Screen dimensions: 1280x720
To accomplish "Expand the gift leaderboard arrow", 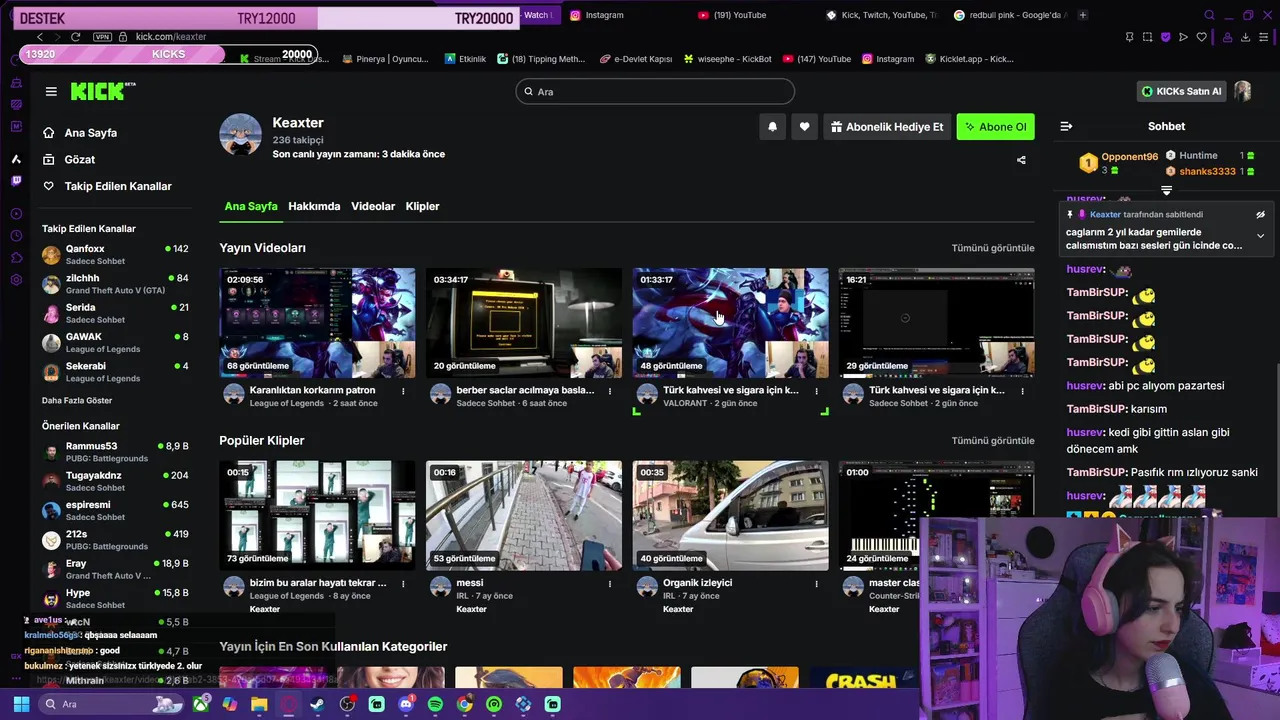I will click(1166, 190).
